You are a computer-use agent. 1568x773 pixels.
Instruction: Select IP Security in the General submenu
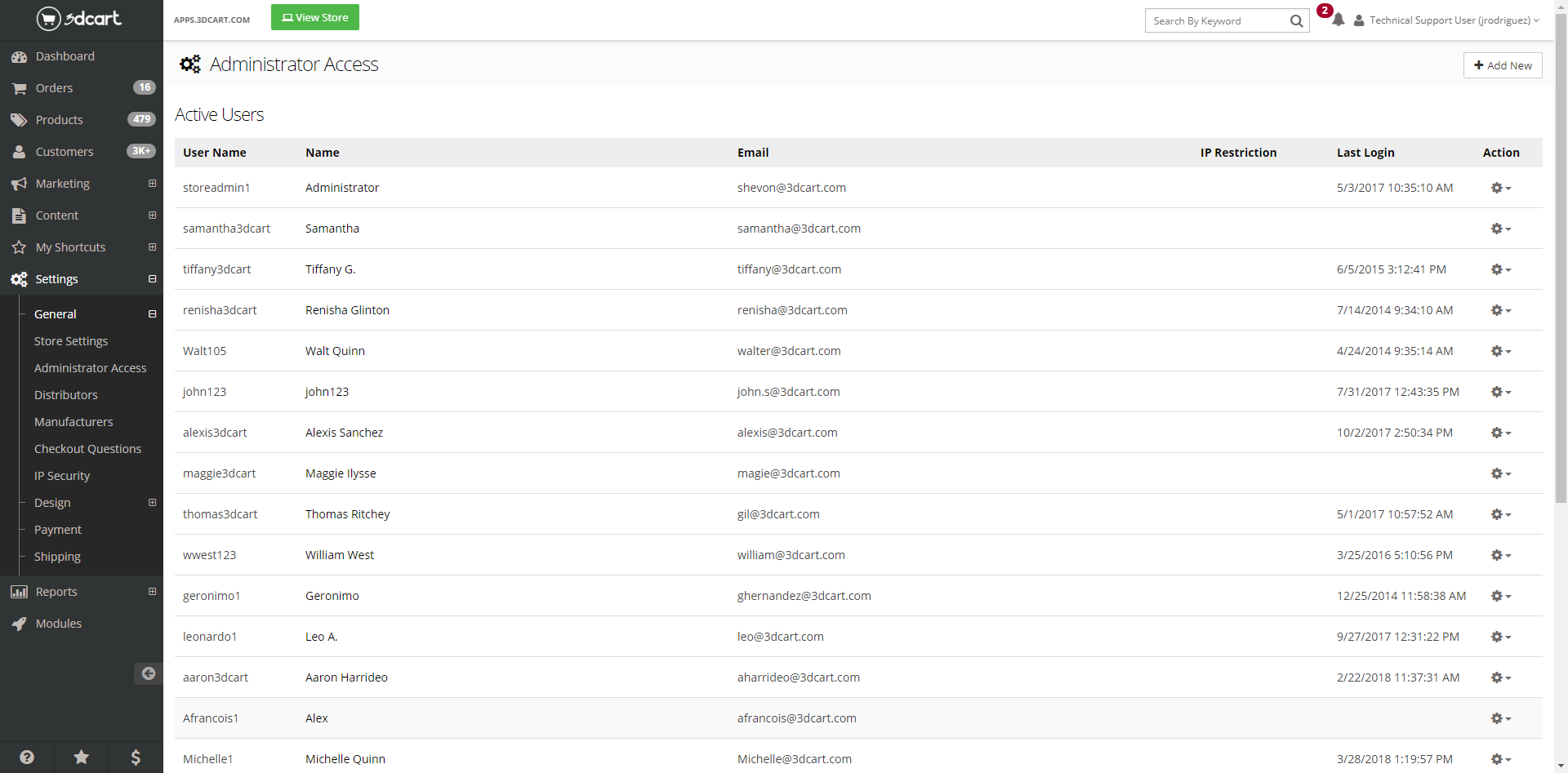coord(62,476)
